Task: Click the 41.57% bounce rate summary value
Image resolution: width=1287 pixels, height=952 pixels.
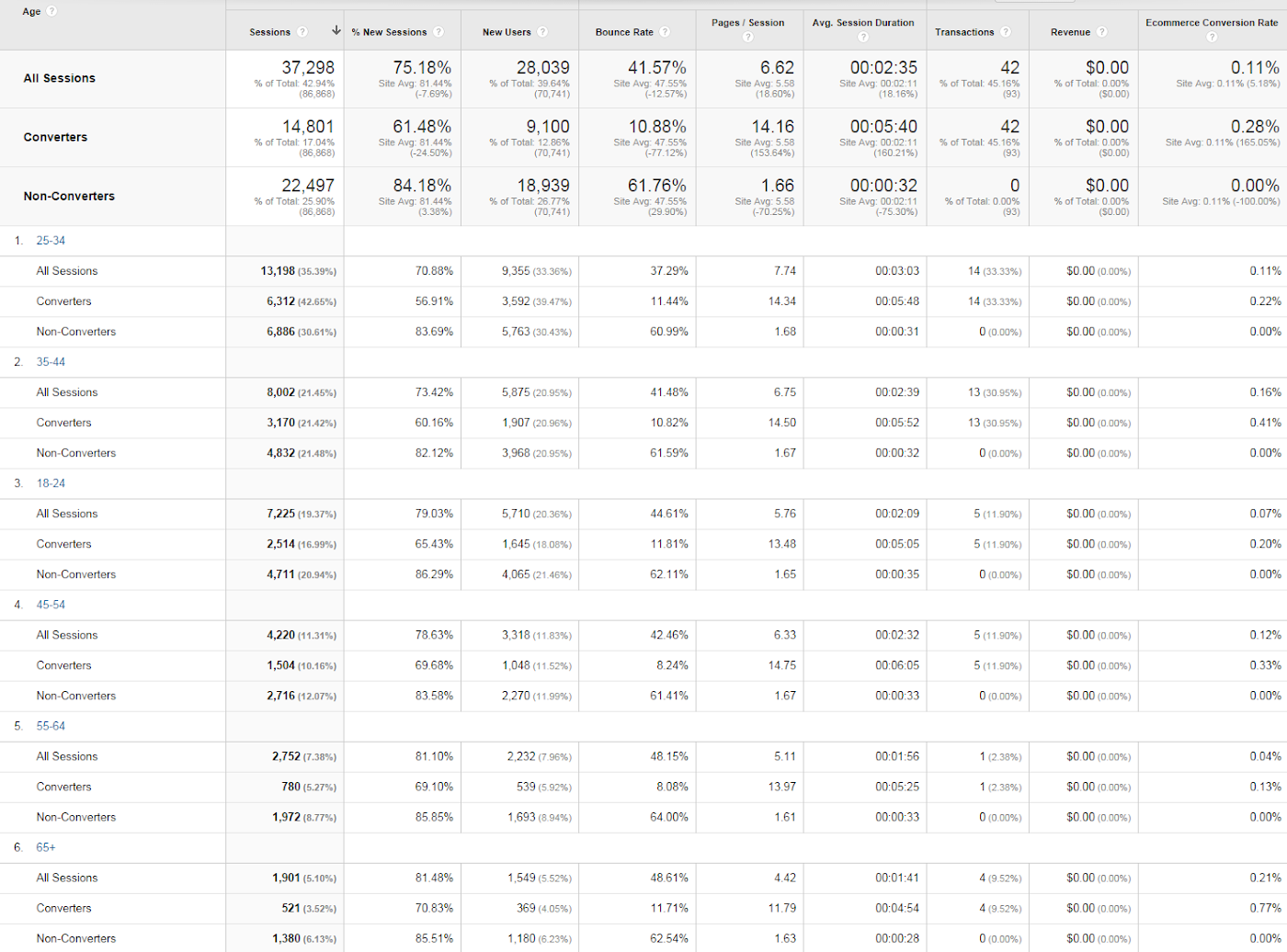Action: pos(657,68)
